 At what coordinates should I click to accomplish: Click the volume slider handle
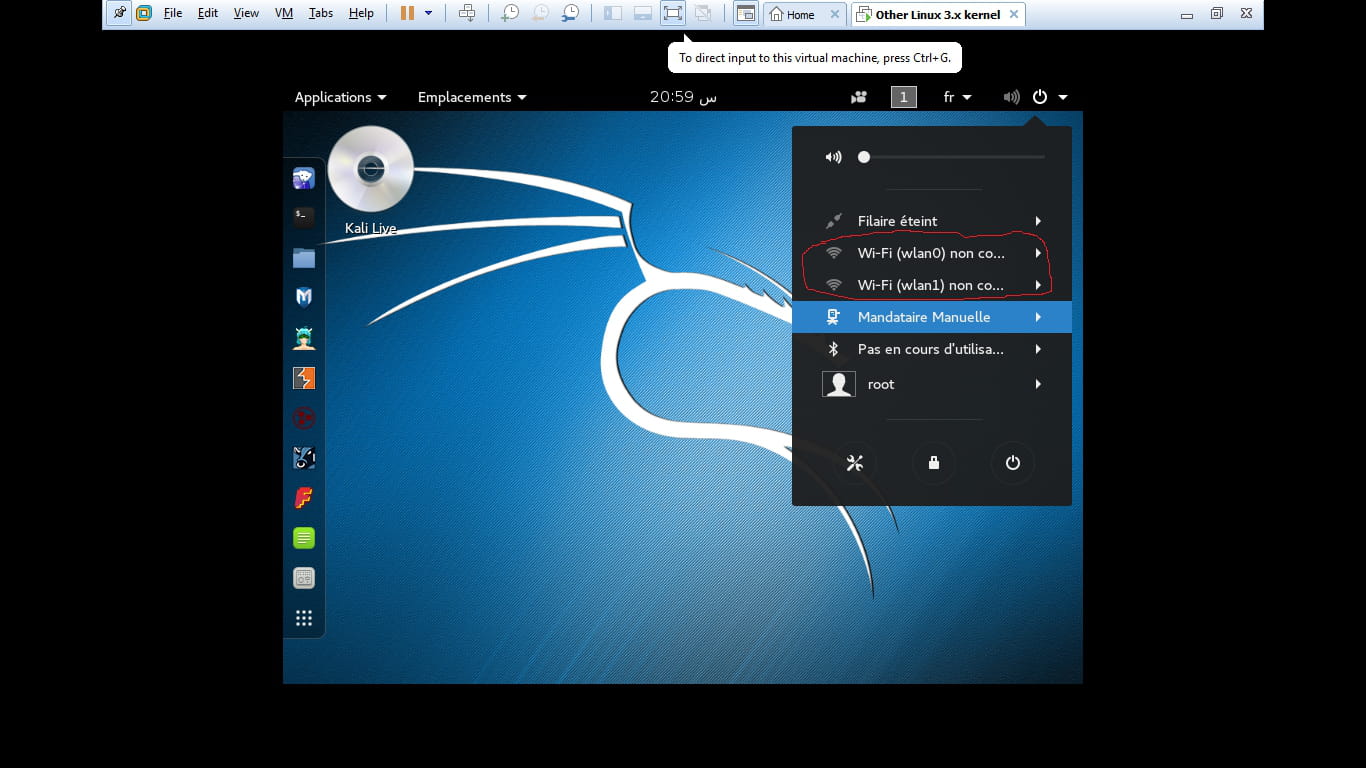(864, 157)
